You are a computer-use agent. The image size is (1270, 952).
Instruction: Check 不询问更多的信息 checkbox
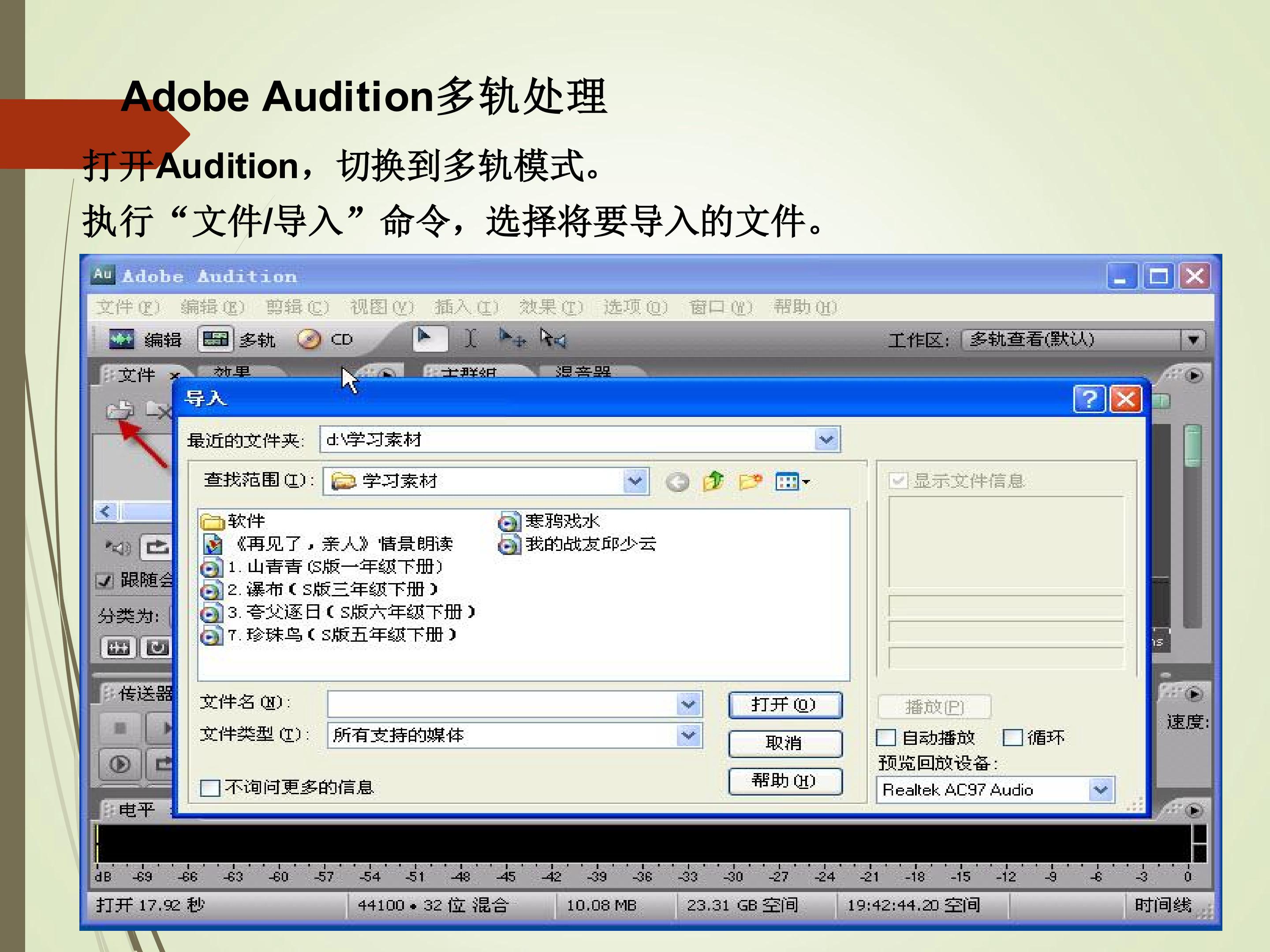click(x=209, y=787)
